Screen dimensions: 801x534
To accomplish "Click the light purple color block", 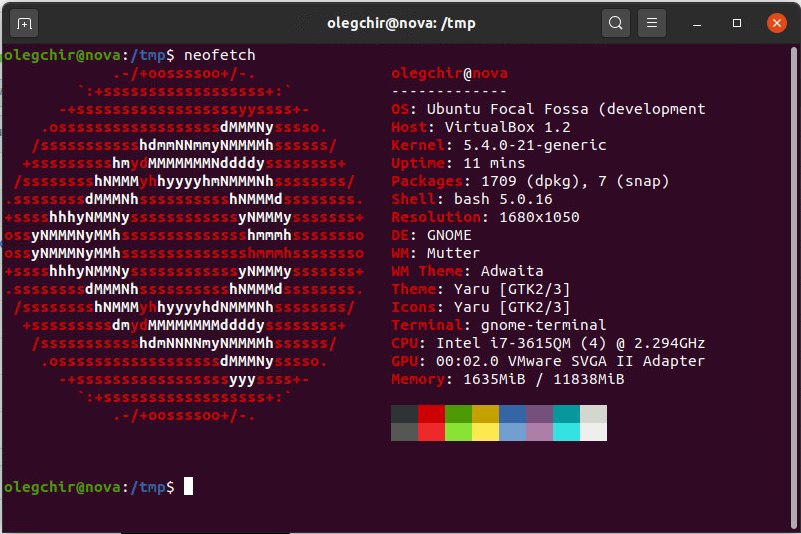I will tap(539, 432).
